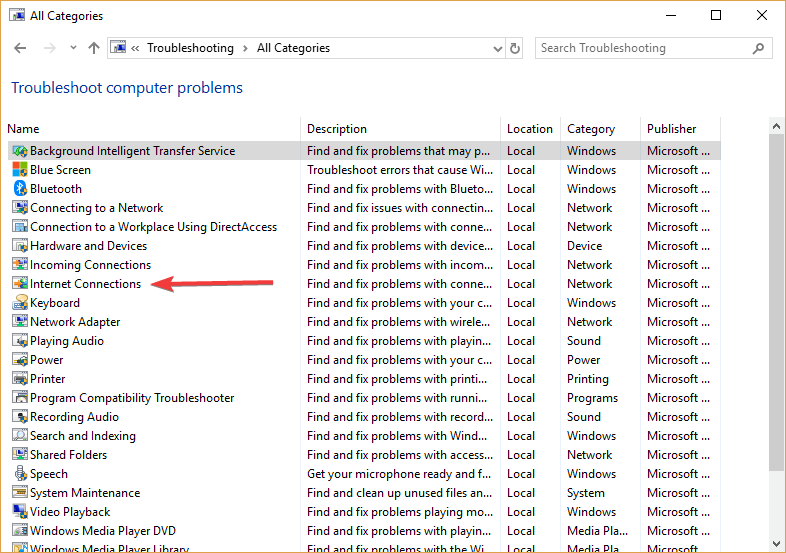Click the Search and Indexing icon
Image resolution: width=786 pixels, height=553 pixels.
(20, 436)
